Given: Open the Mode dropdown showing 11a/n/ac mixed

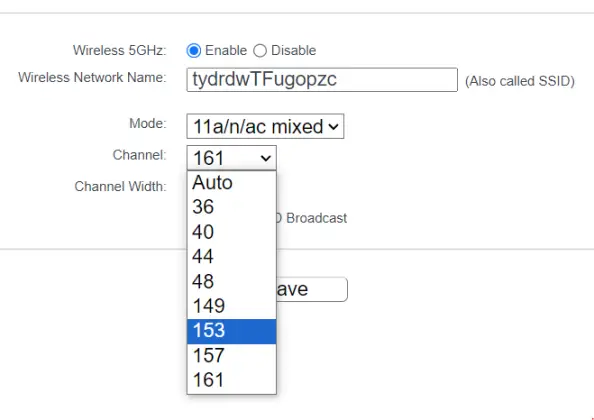Looking at the screenshot, I should click(x=265, y=126).
